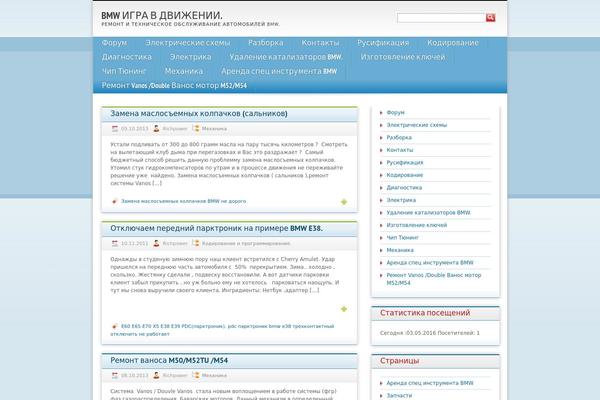Open sidebar link Электрика
Viewport: 600px width, 400px height.
[401, 200]
